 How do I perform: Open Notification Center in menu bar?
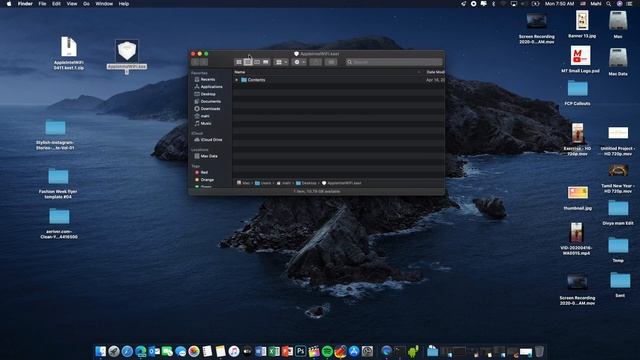point(629,4)
